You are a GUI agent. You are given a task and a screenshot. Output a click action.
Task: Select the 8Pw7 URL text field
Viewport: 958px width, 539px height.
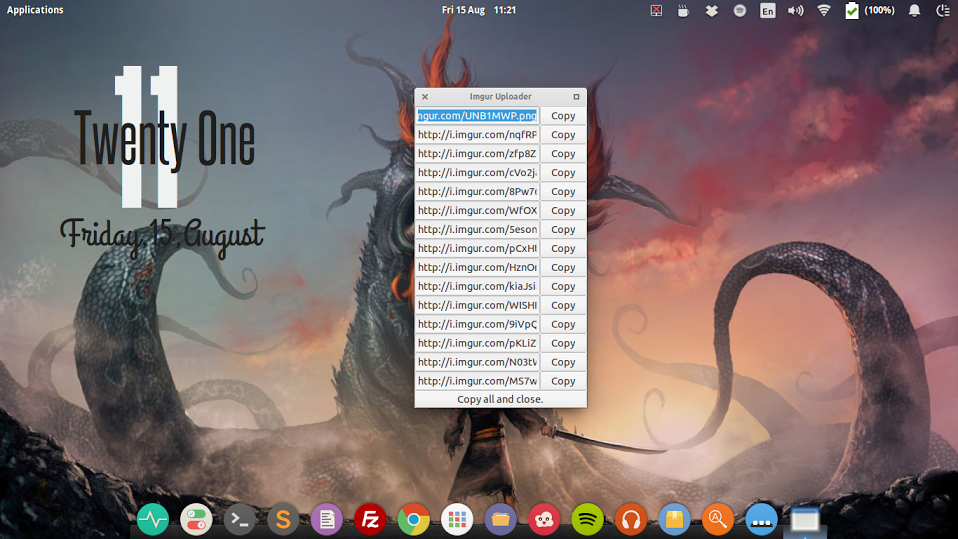click(477, 191)
